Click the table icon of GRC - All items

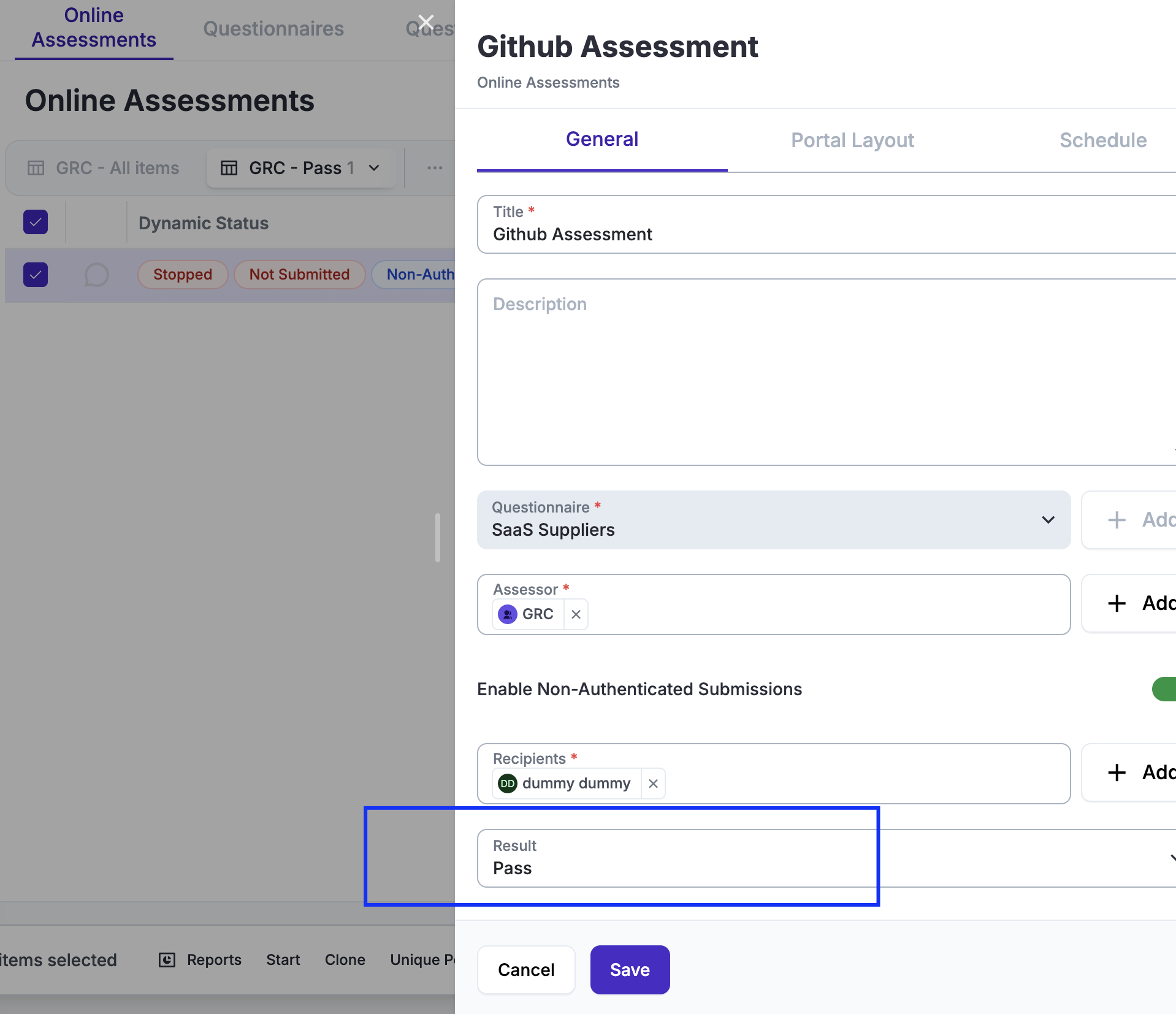click(36, 168)
